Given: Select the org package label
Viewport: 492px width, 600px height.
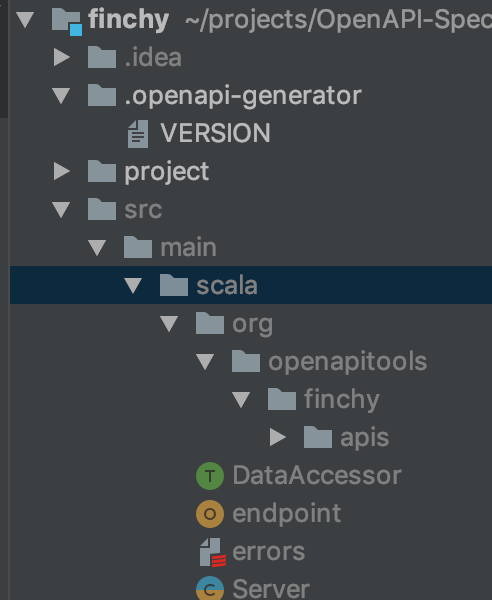Looking at the screenshot, I should (253, 325).
